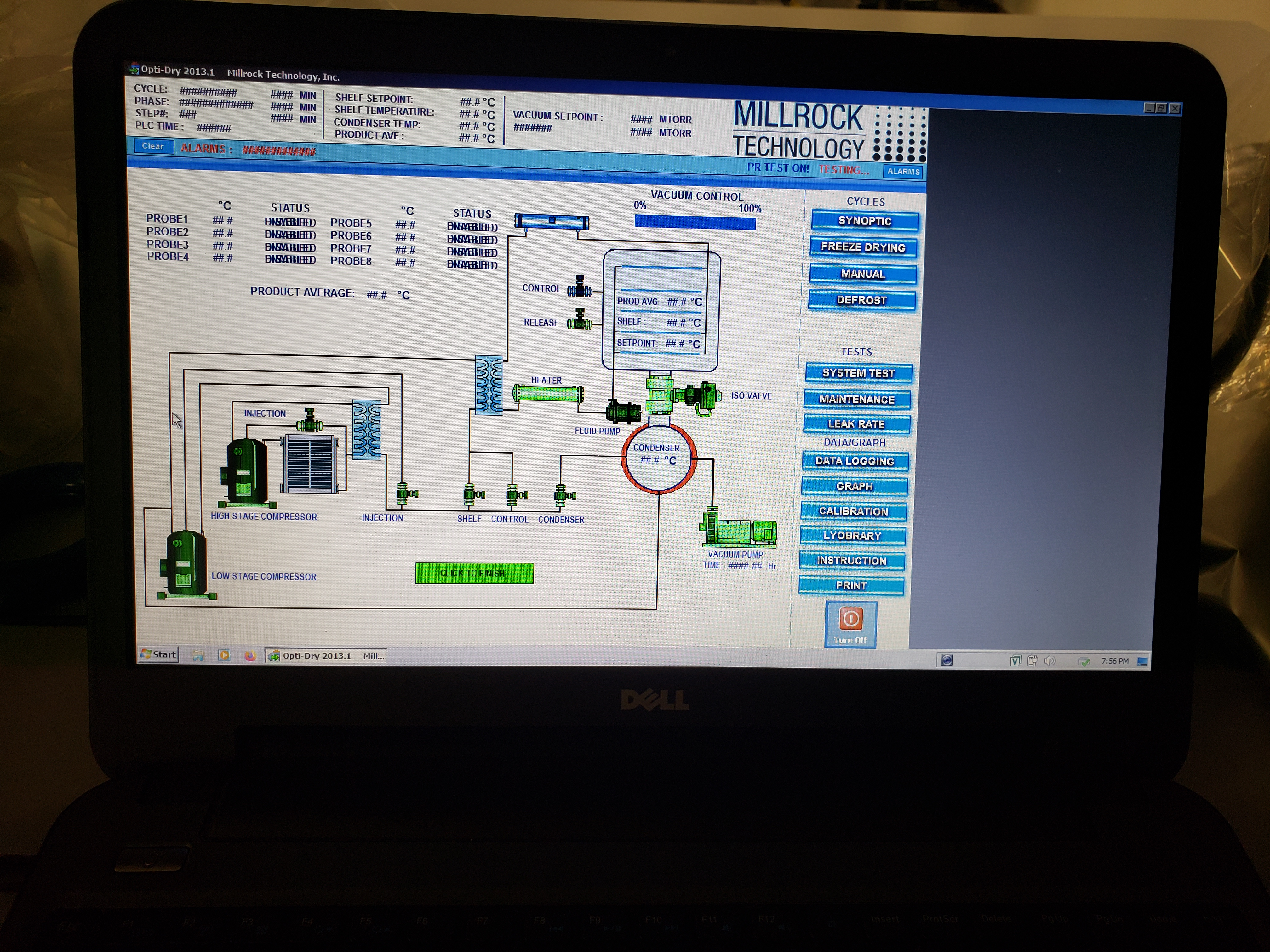Click the PR TEST ON! status text
The height and width of the screenshot is (952, 1270).
pyautogui.click(x=778, y=168)
